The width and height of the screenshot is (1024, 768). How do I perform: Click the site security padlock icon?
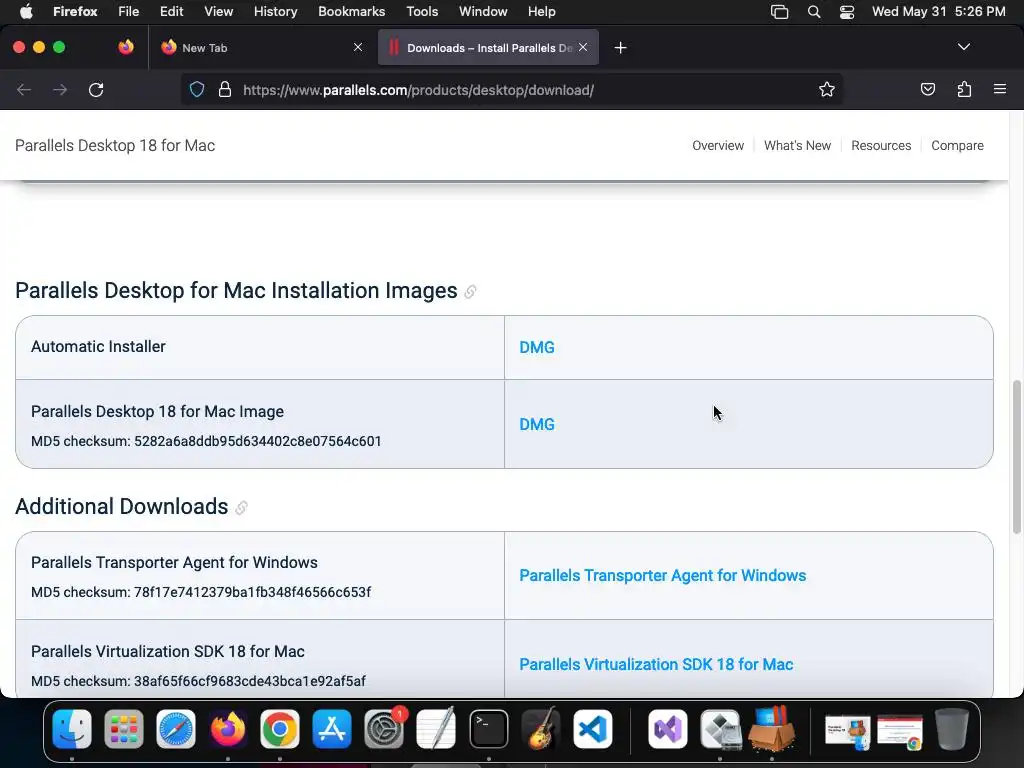coord(225,89)
